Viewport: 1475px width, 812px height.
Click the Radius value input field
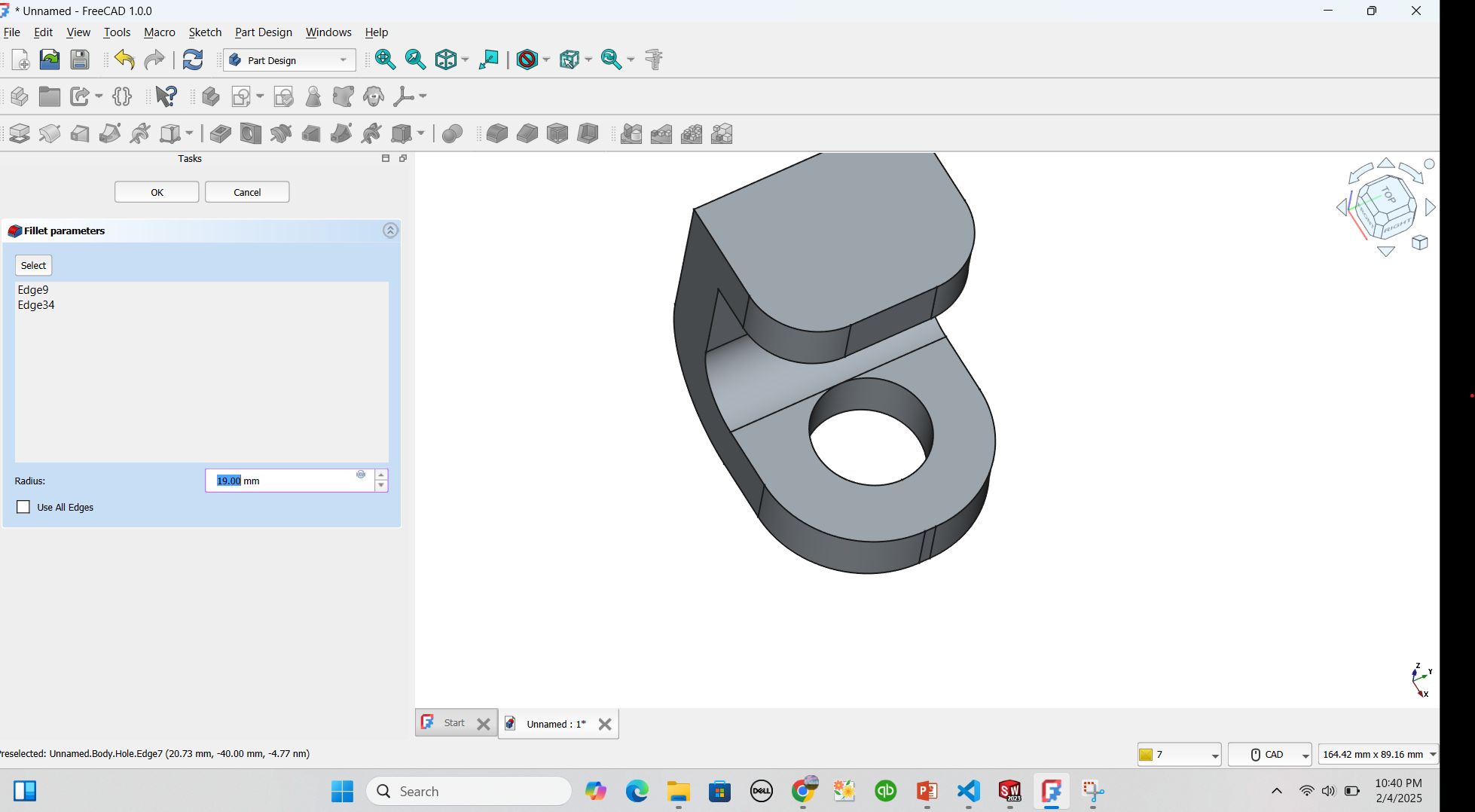[289, 481]
